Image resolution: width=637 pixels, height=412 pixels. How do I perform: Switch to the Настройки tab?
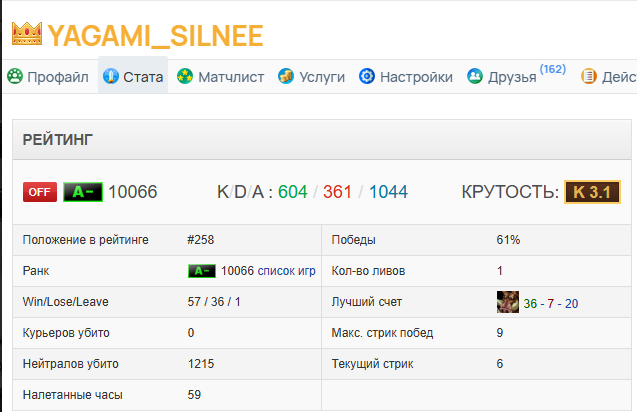[x=406, y=77]
